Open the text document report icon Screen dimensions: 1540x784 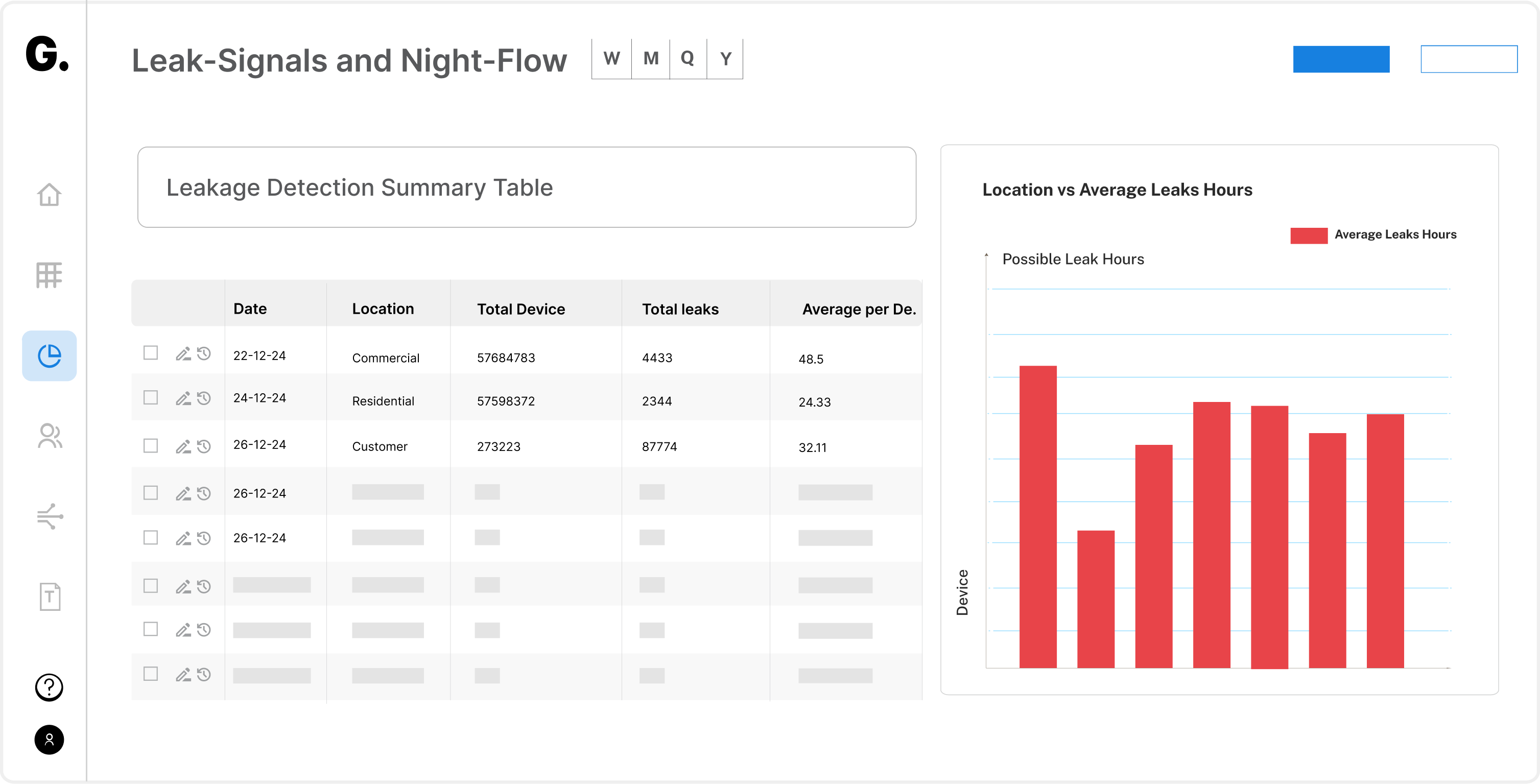tap(50, 596)
